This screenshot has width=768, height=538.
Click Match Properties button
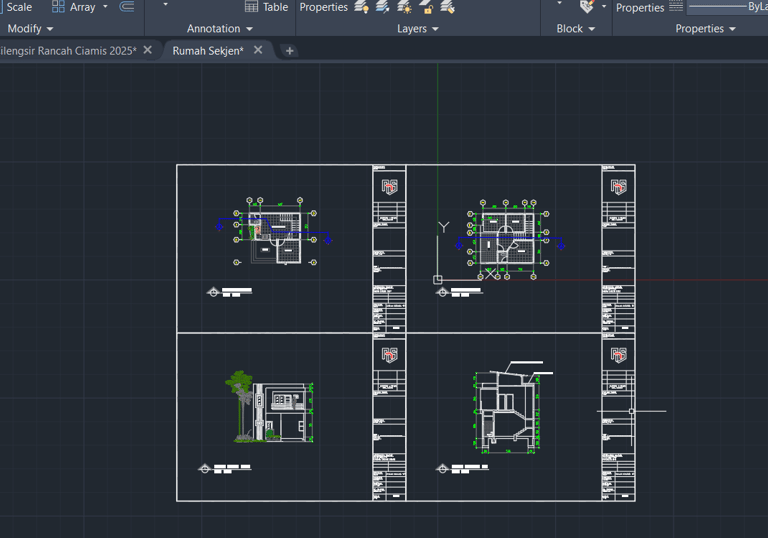[640, 7]
